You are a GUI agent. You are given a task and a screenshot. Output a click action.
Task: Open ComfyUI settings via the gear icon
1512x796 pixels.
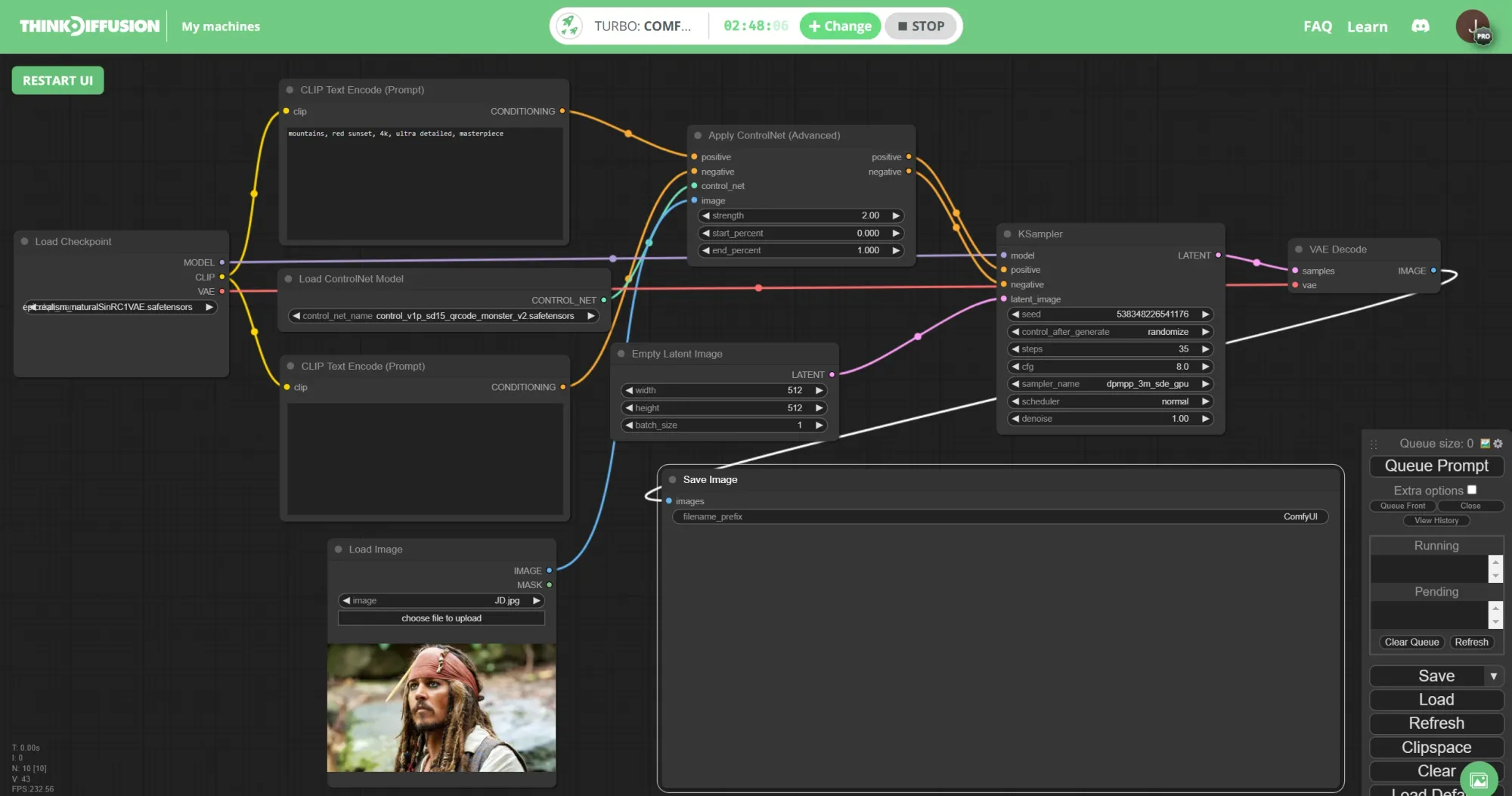pyautogui.click(x=1498, y=444)
